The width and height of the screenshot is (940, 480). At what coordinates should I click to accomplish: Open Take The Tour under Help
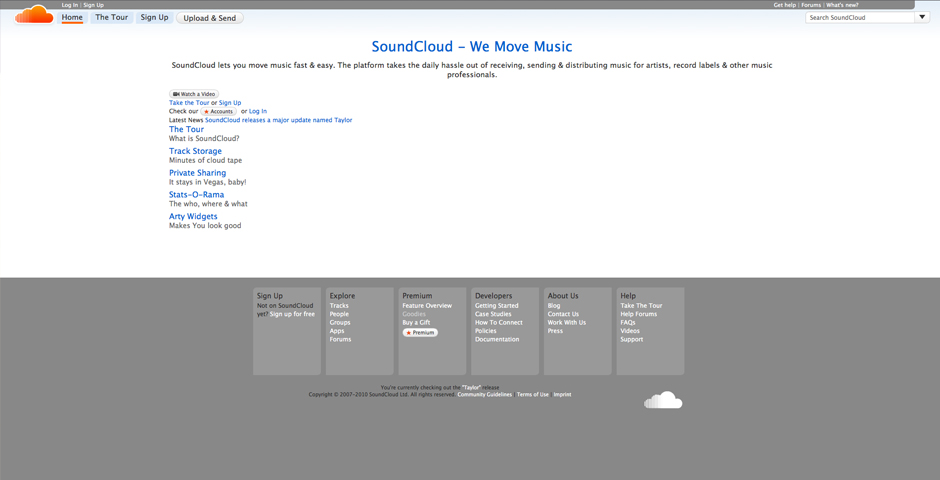641,306
